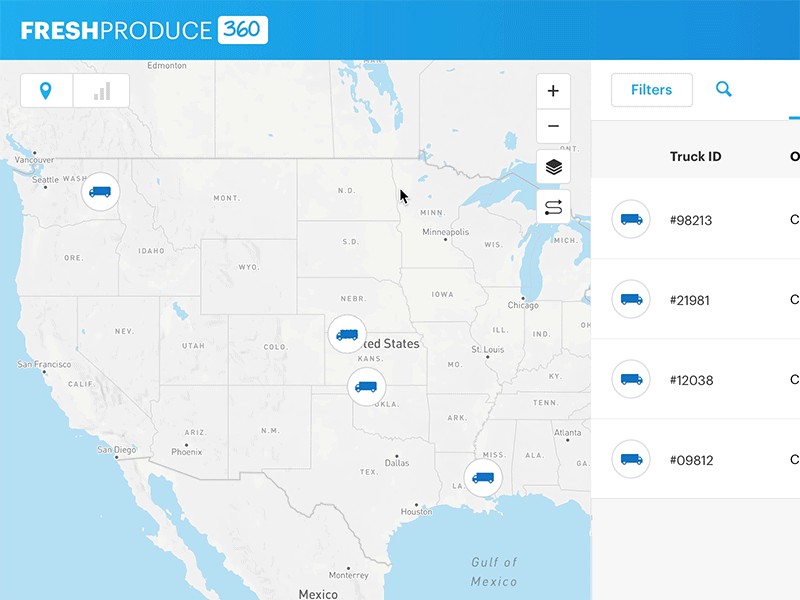The width and height of the screenshot is (800, 600).
Task: Open the map layers switcher
Action: point(553,167)
